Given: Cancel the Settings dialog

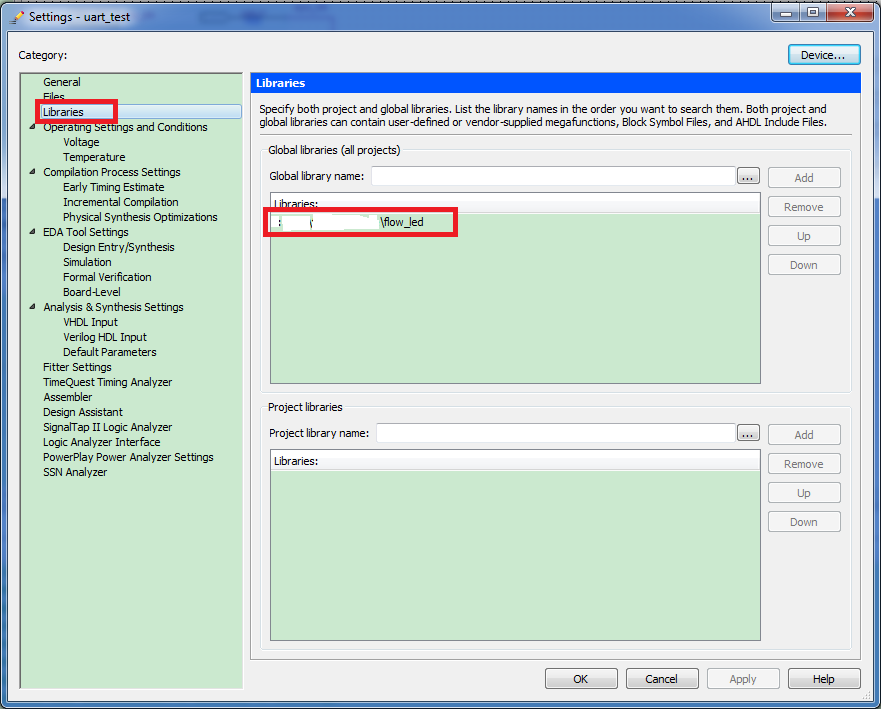Looking at the screenshot, I should 662,679.
